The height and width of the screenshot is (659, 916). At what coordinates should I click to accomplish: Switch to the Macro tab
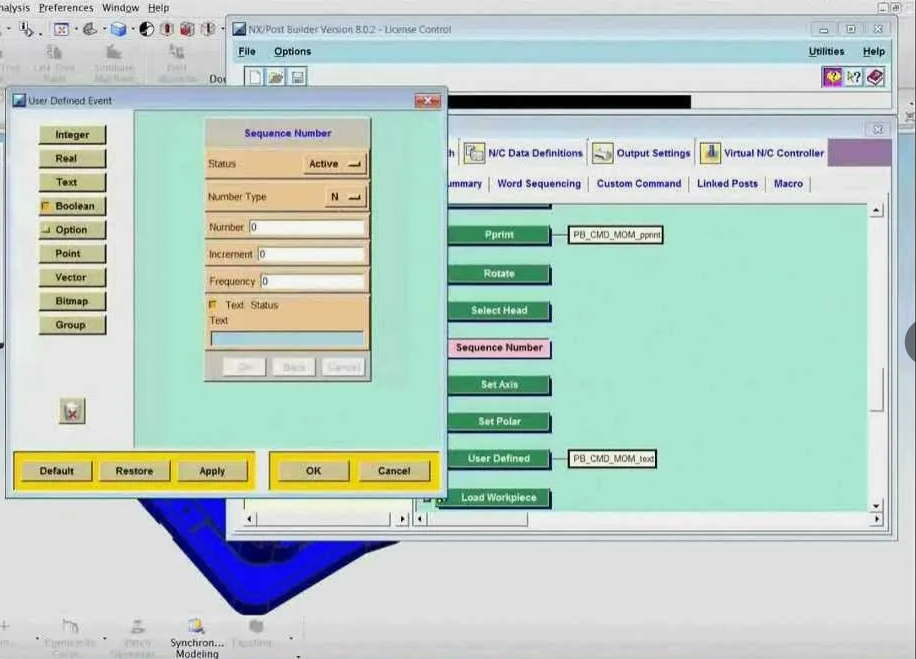coord(788,183)
